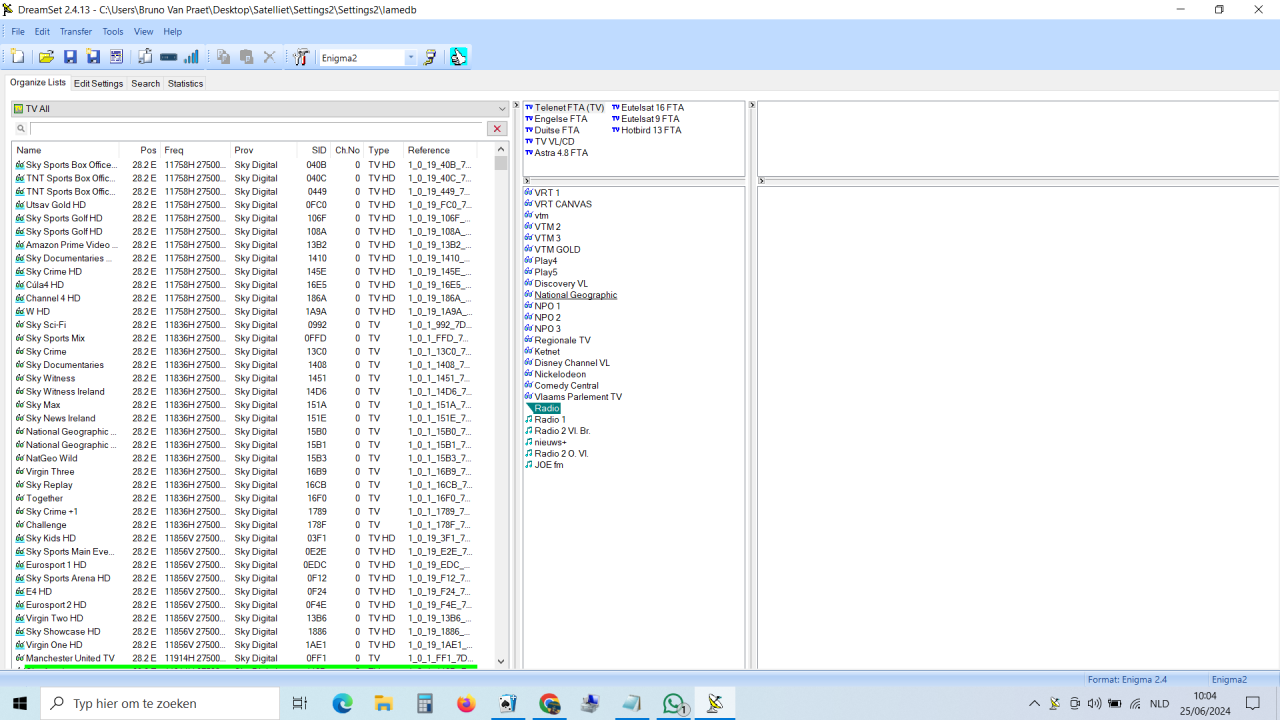The height and width of the screenshot is (720, 1280).
Task: Expand the TV All list dropdown
Action: pyautogui.click(x=502, y=109)
